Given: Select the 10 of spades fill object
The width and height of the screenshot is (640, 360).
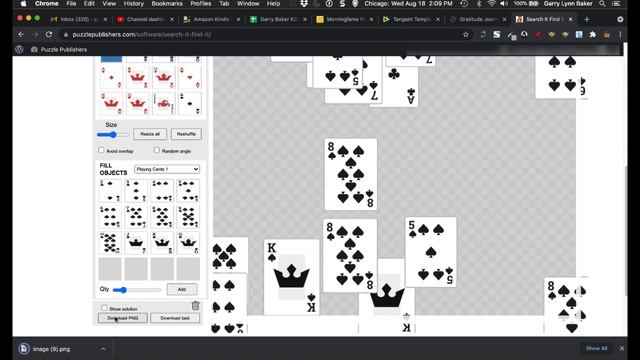Looking at the screenshot, I should [x=110, y=243].
